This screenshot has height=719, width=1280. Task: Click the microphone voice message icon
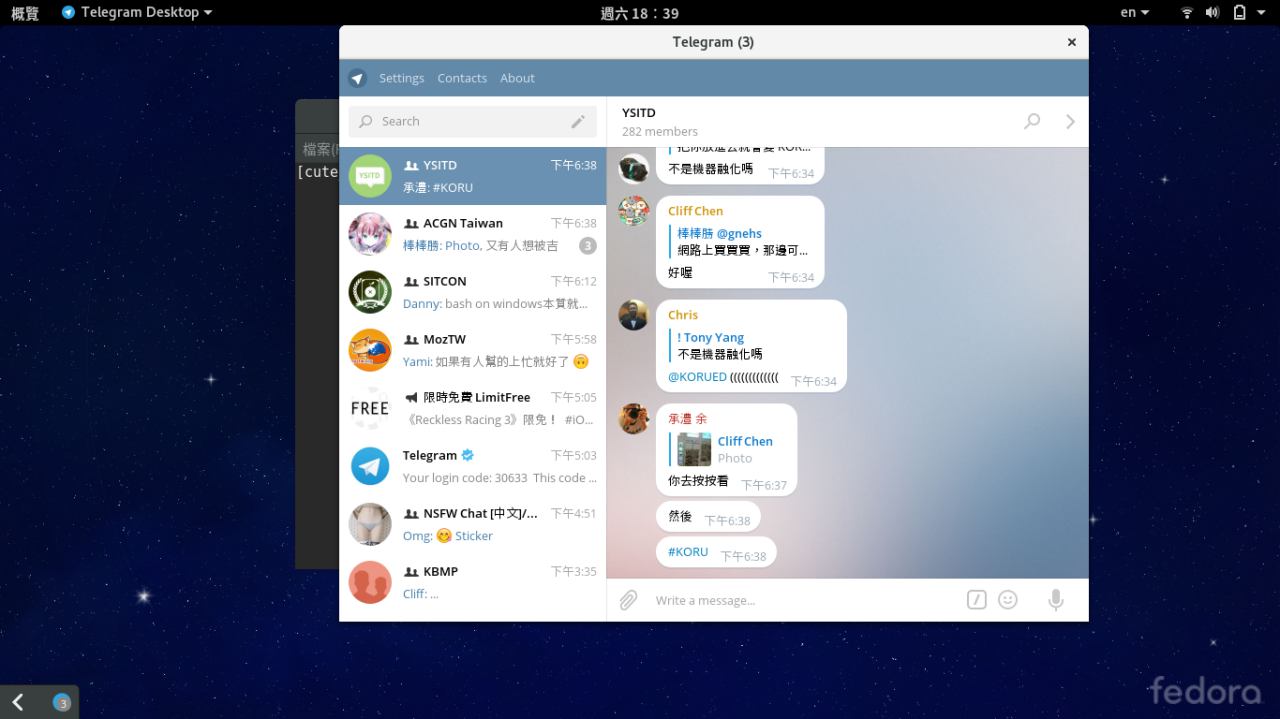[x=1055, y=600]
